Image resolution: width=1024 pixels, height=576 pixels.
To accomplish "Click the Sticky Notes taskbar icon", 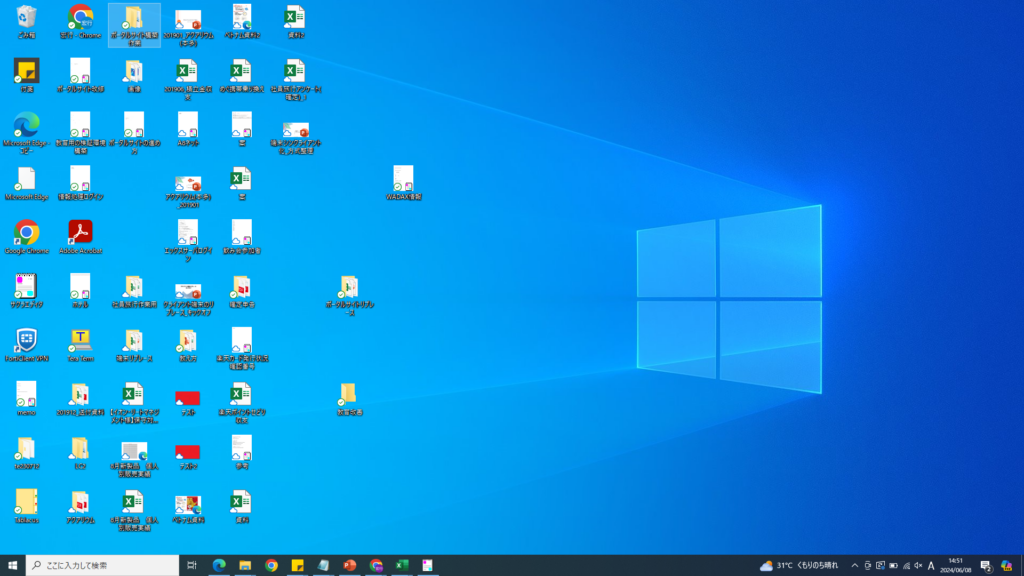I will [297, 565].
